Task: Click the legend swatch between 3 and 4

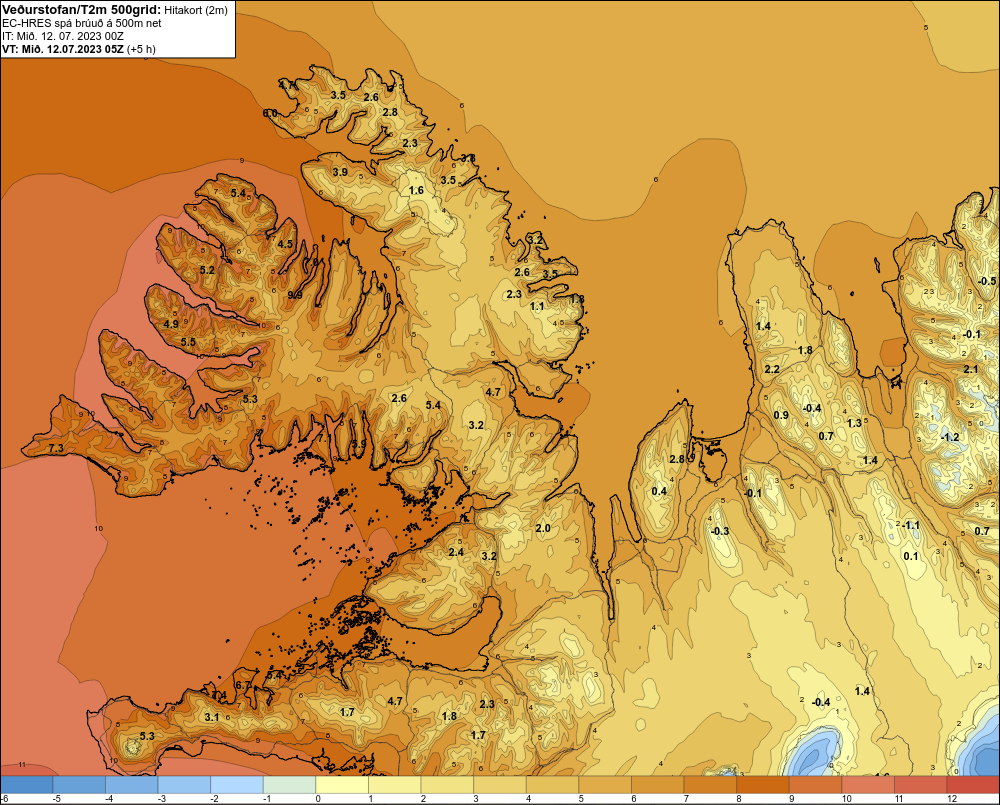Action: [500, 785]
